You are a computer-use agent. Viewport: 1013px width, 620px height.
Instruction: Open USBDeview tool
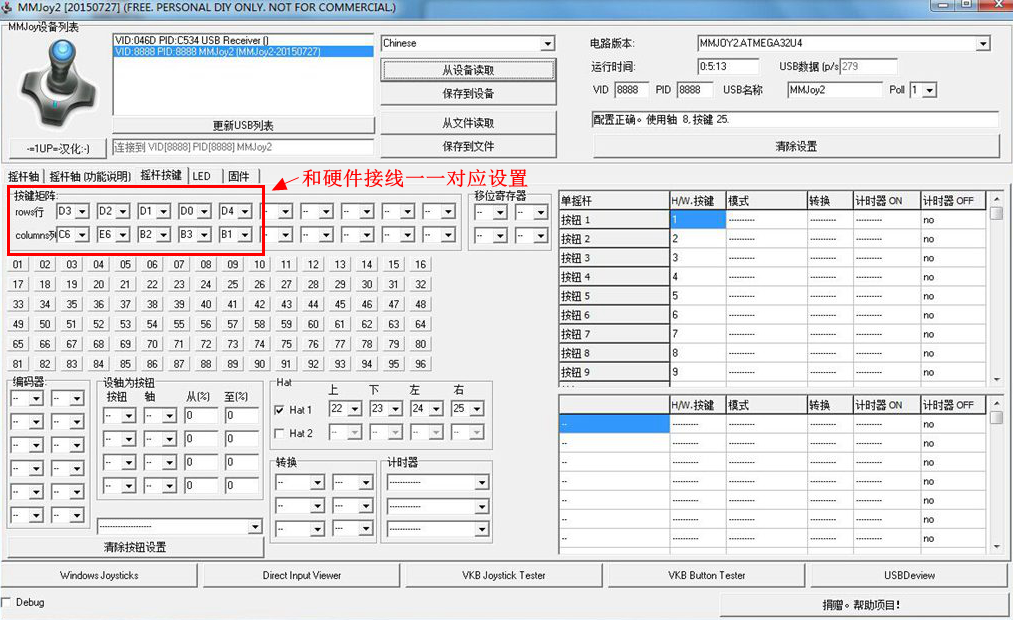pos(909,575)
